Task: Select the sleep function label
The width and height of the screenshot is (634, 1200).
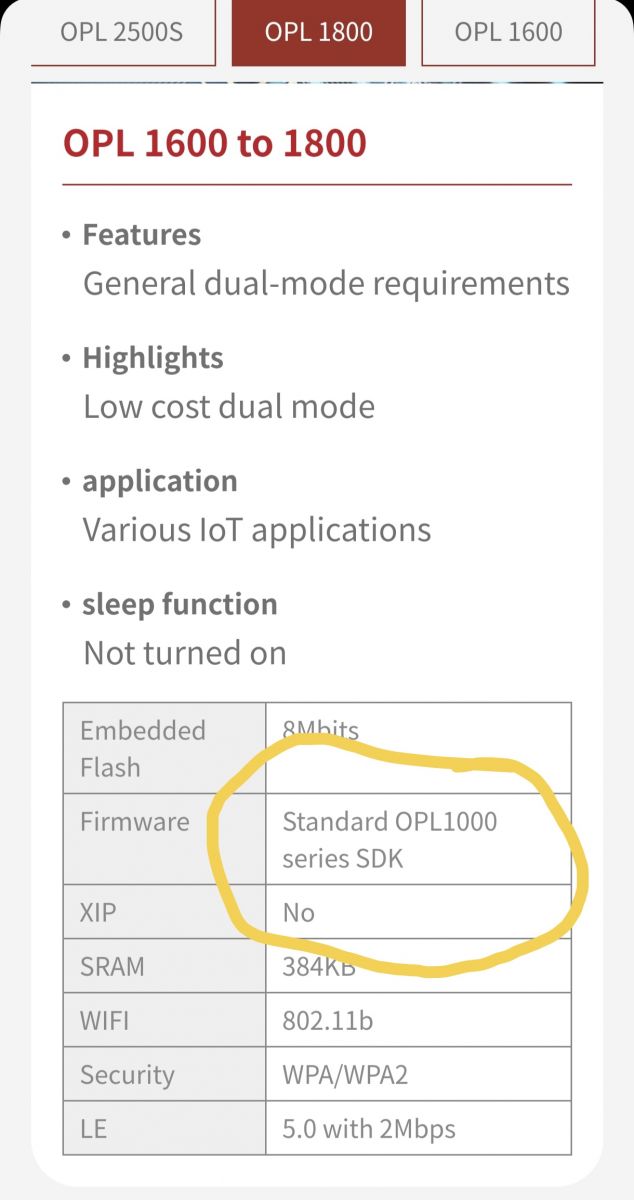Action: point(180,604)
